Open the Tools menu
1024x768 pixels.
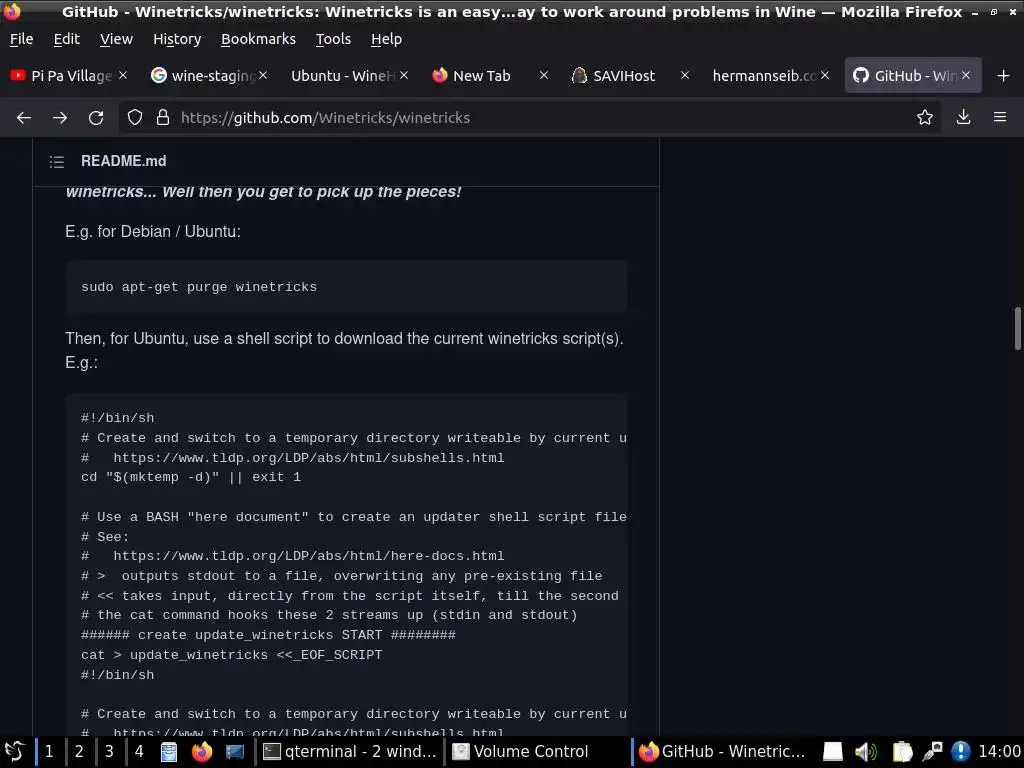tap(333, 39)
